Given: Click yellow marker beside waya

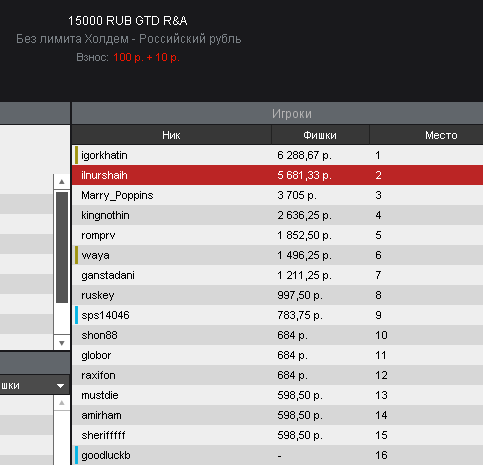Looking at the screenshot, I should pos(76,255).
